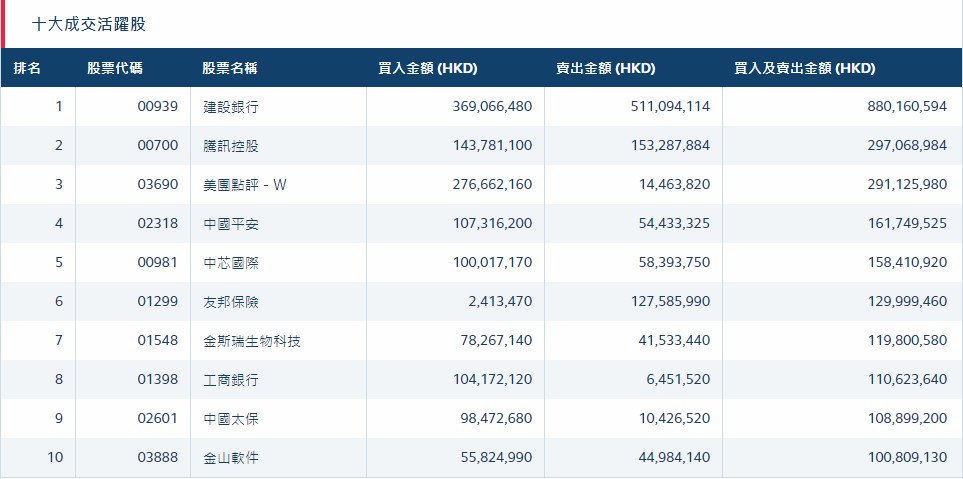Select stock code 00700
Screen dimensions: 963x479
coord(158,146)
